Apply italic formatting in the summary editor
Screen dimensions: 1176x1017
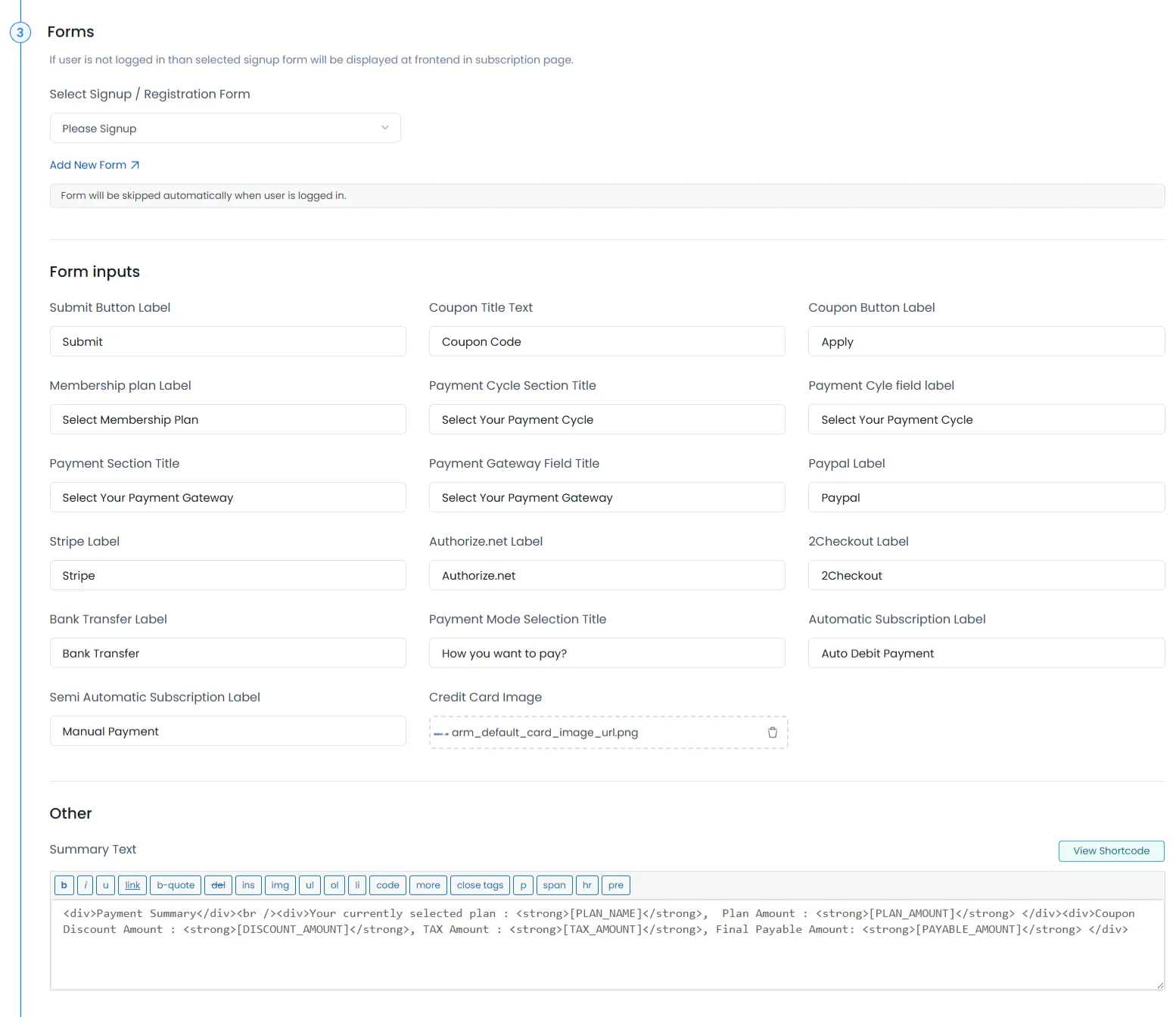pos(86,885)
